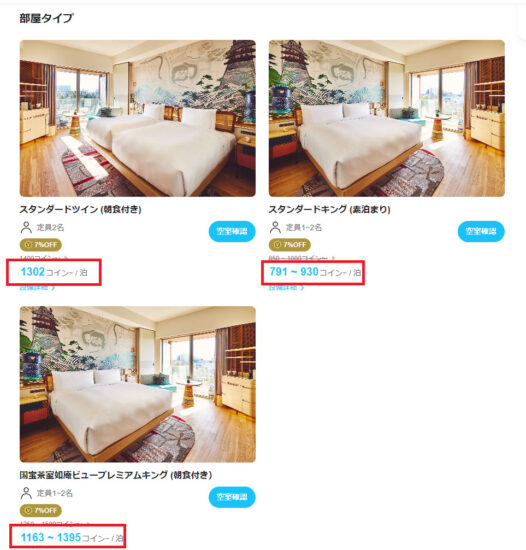The width and height of the screenshot is (526, 550).
Task: Open facility details link under Standard Twin
Action: (37, 288)
